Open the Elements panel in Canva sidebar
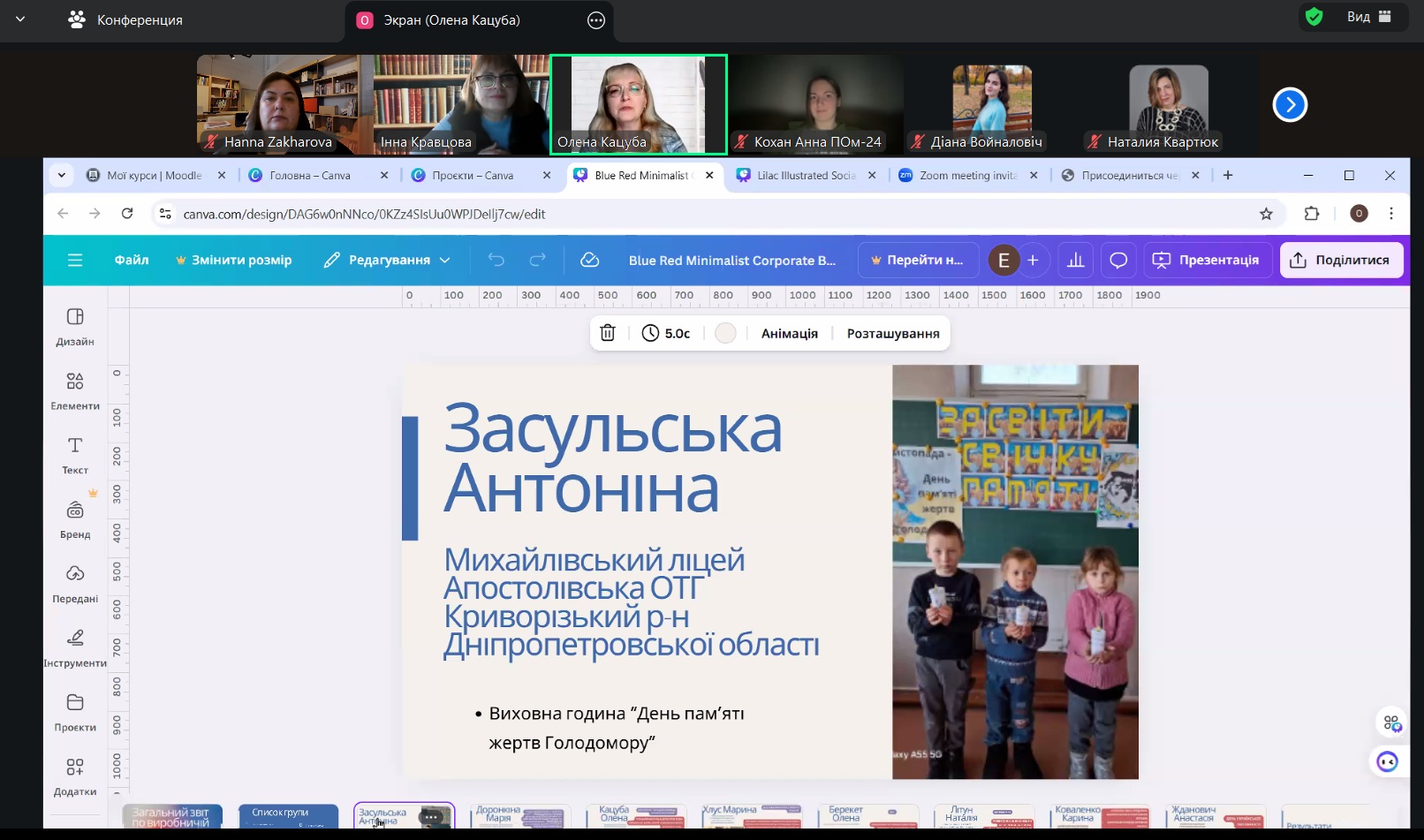Image resolution: width=1424 pixels, height=840 pixels. click(x=75, y=390)
